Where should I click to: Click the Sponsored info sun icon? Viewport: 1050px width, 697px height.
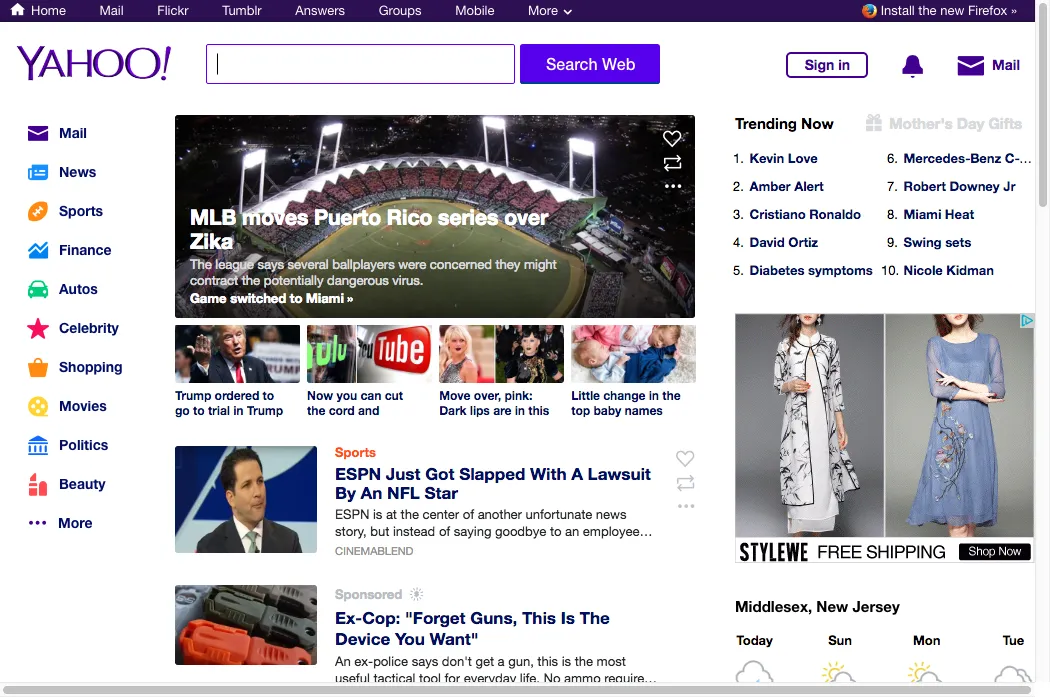(x=417, y=594)
